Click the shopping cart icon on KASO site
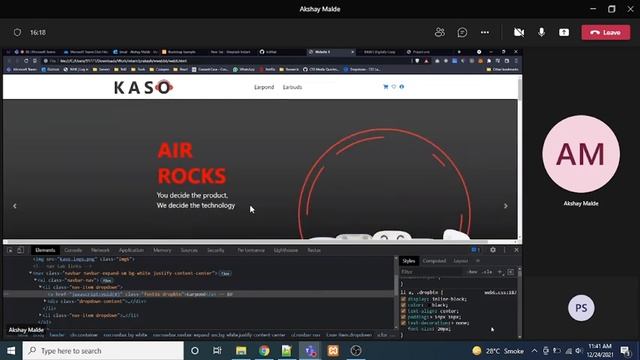 (386, 87)
